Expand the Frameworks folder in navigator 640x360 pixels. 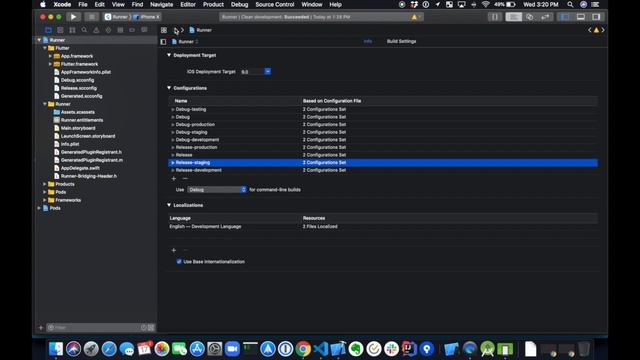(x=44, y=200)
